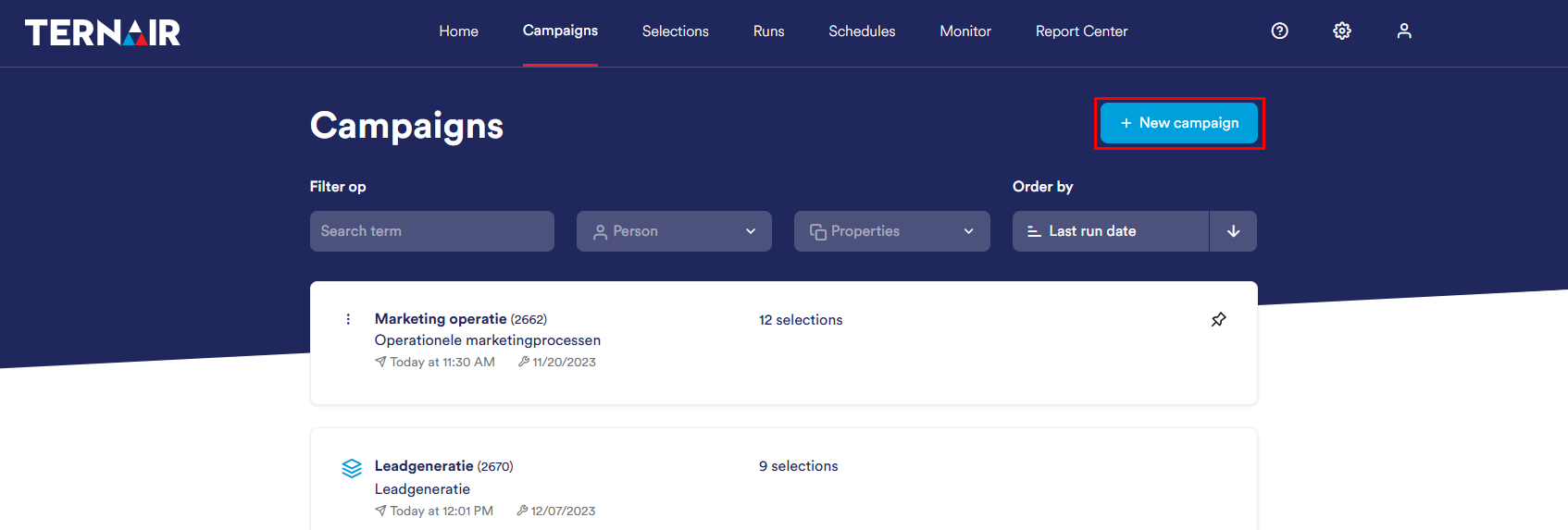
Task: Expand the Person filter dropdown
Action: (x=674, y=231)
